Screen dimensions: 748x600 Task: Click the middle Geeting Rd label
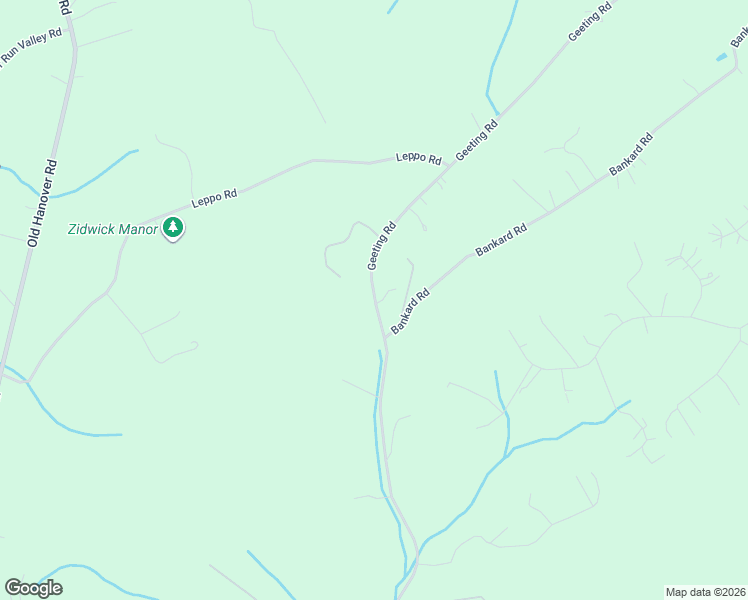(x=477, y=140)
